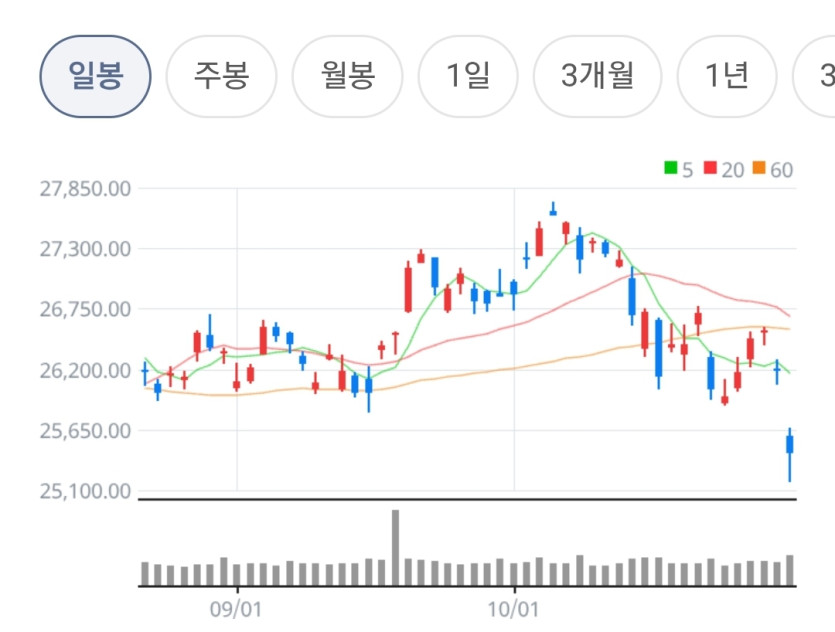835x632 pixels.
Task: Click the 09/01 date marker on the axis
Action: pos(236,609)
